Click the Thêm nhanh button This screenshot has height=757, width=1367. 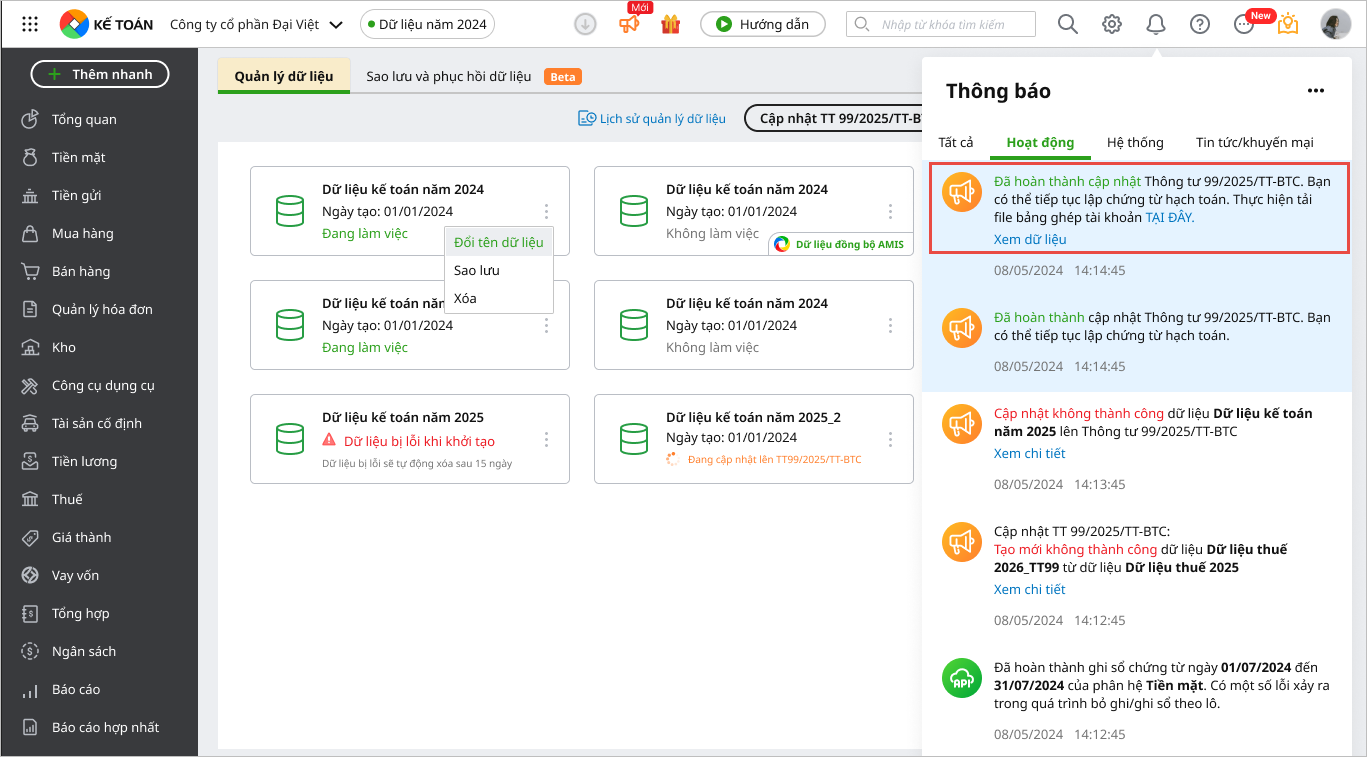(x=100, y=74)
